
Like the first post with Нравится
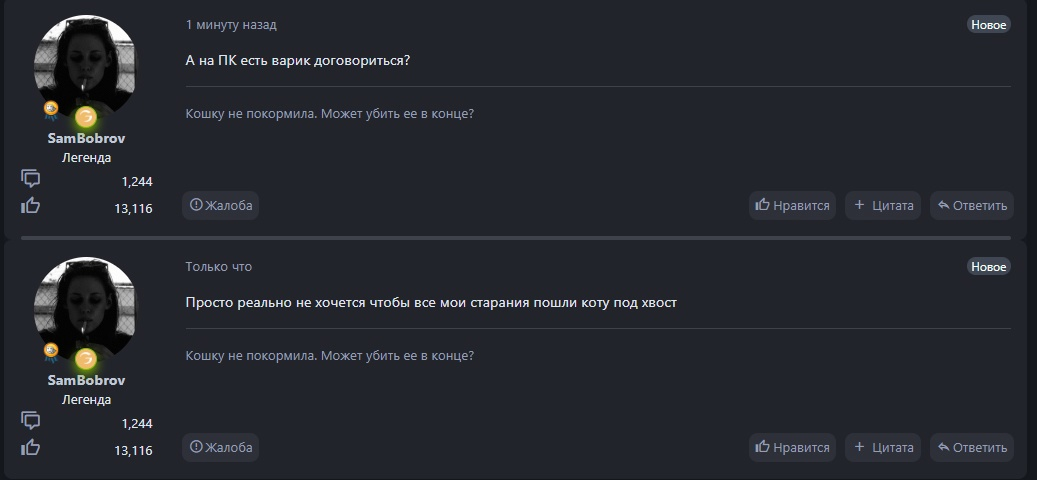792,206
